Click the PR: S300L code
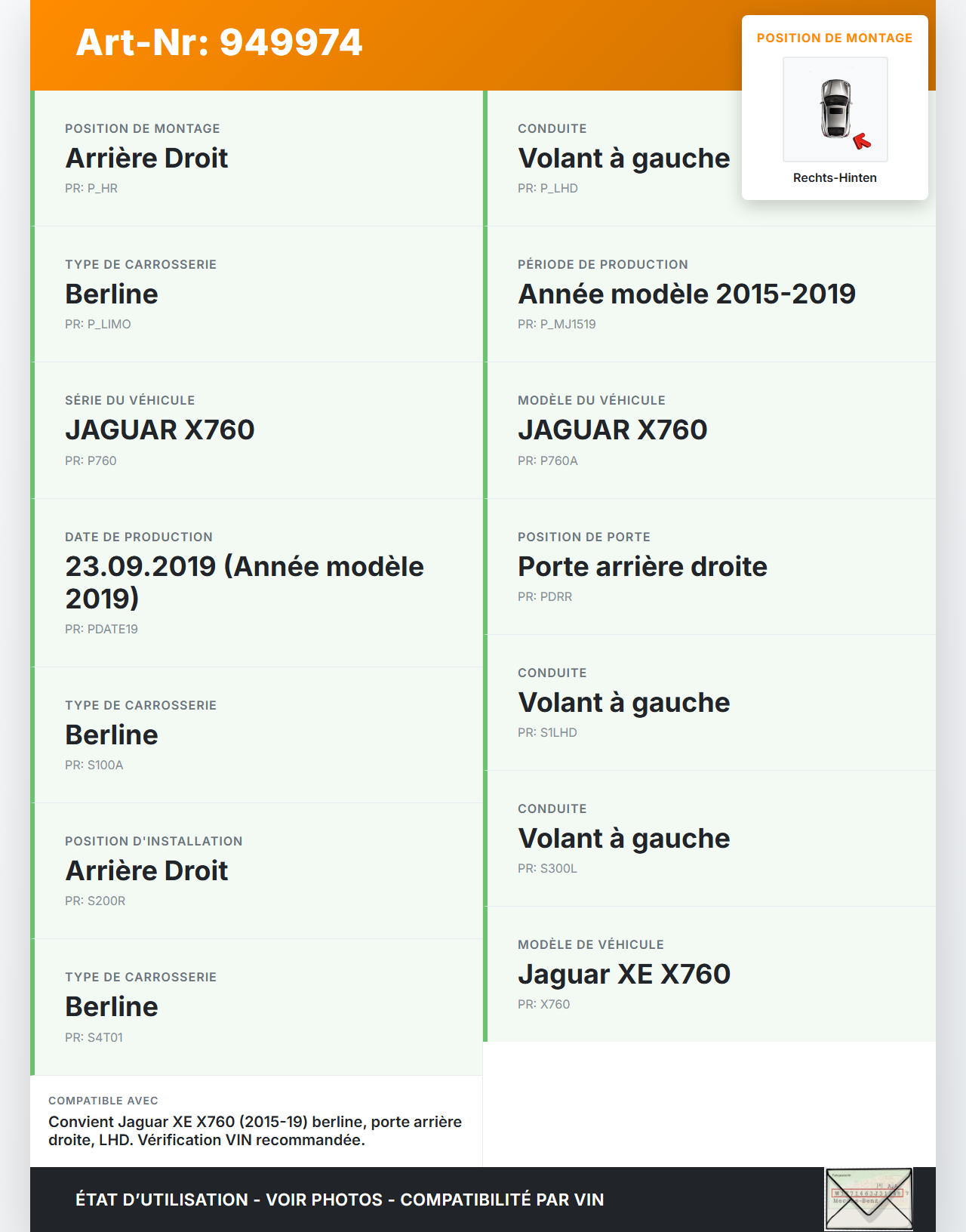 [547, 869]
